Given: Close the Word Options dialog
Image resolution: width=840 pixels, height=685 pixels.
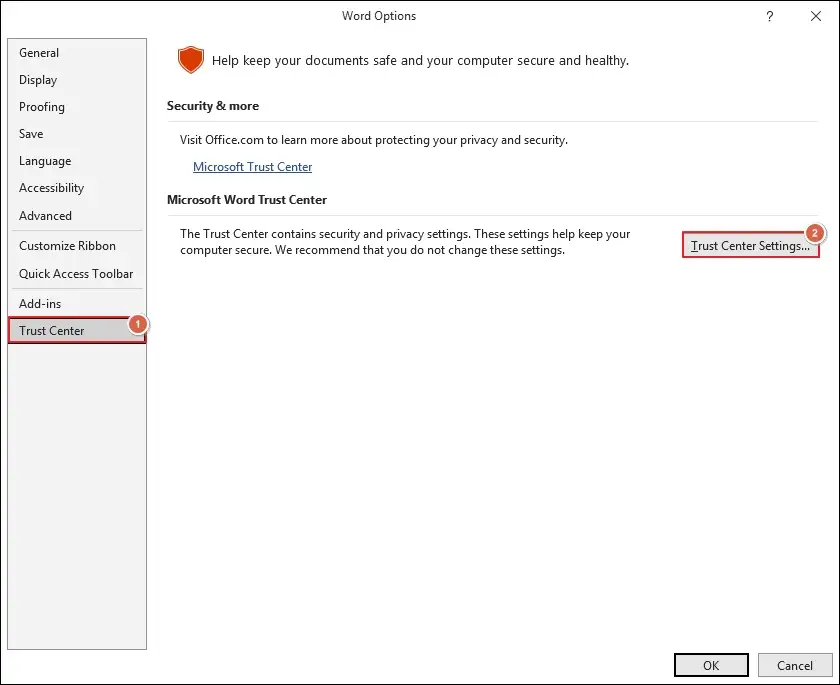Looking at the screenshot, I should coord(816,16).
